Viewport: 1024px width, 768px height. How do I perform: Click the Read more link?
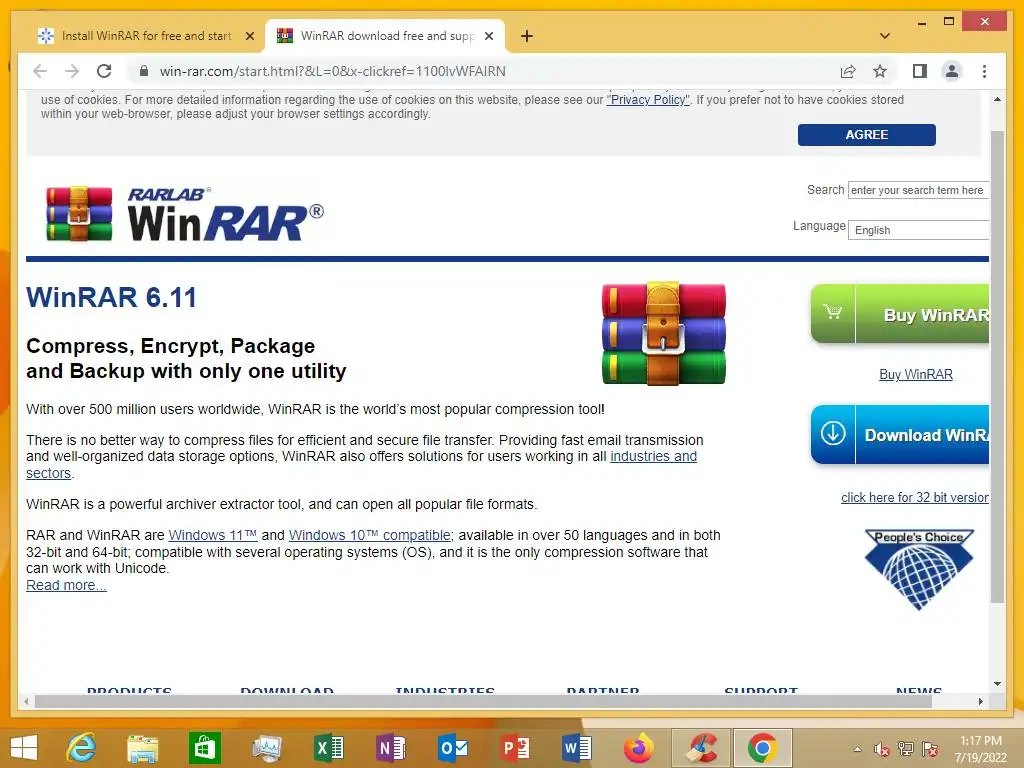(66, 586)
